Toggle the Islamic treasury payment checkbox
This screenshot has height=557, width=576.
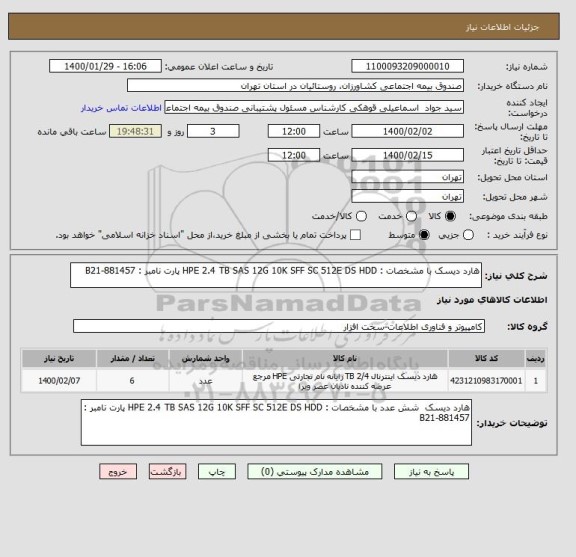pos(355,235)
